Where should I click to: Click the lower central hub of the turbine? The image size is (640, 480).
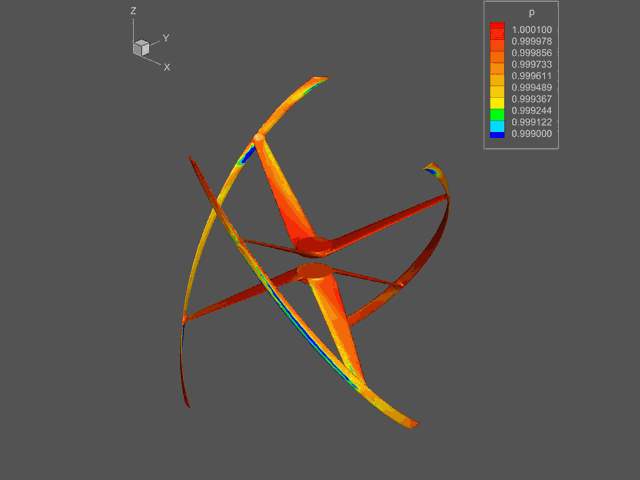313,271
